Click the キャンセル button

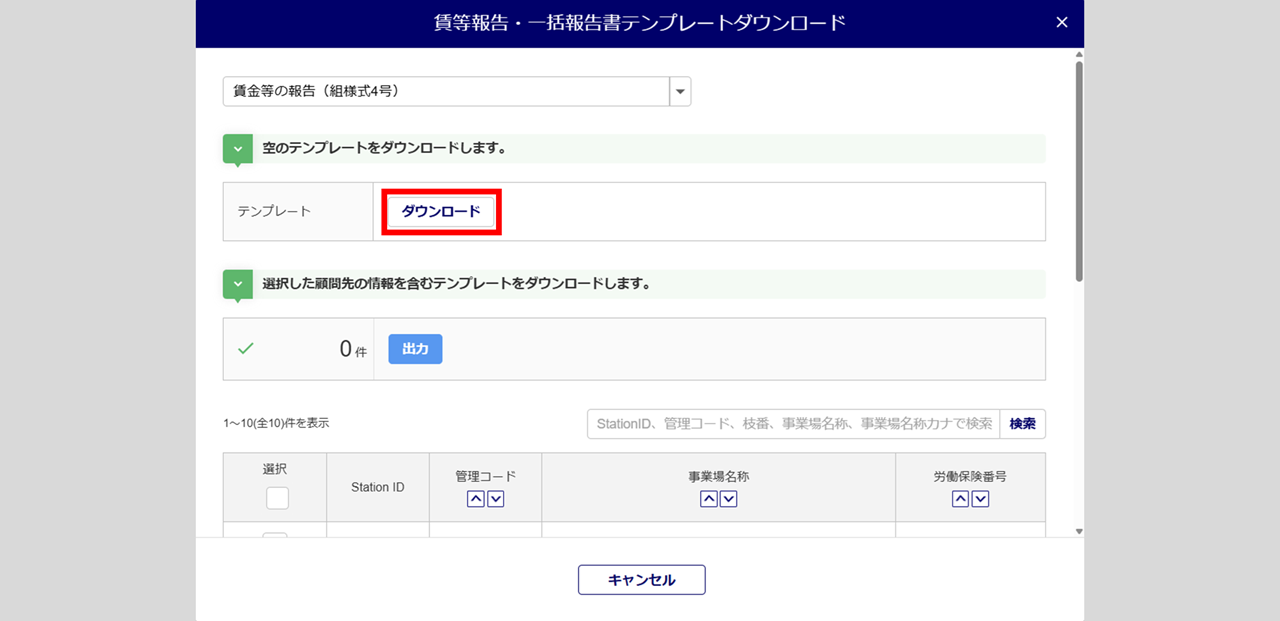(641, 580)
